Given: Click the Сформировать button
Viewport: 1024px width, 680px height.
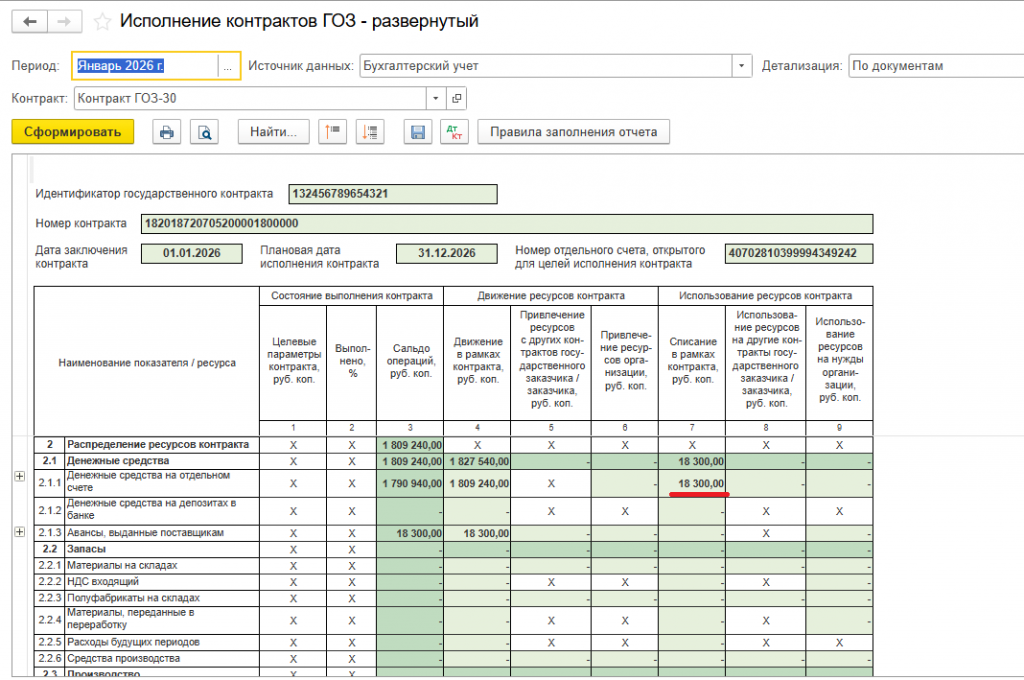Looking at the screenshot, I should 72,132.
